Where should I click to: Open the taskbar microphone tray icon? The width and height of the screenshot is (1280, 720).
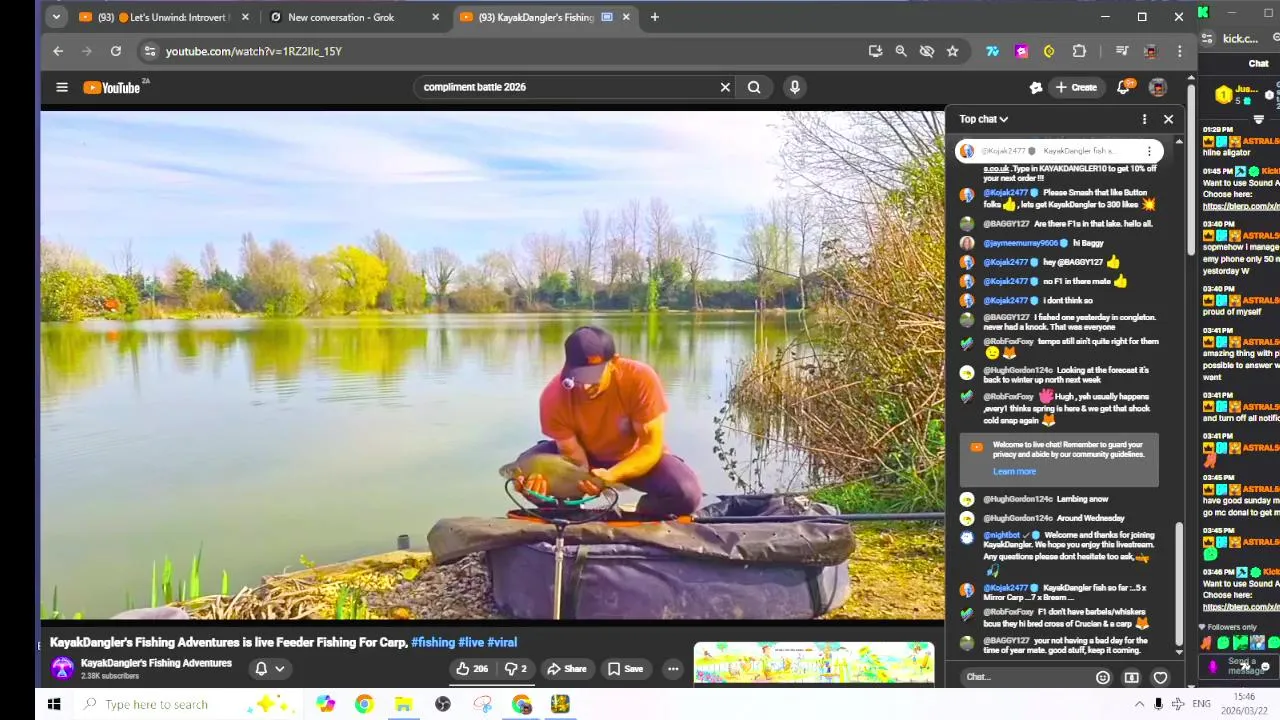click(1158, 704)
